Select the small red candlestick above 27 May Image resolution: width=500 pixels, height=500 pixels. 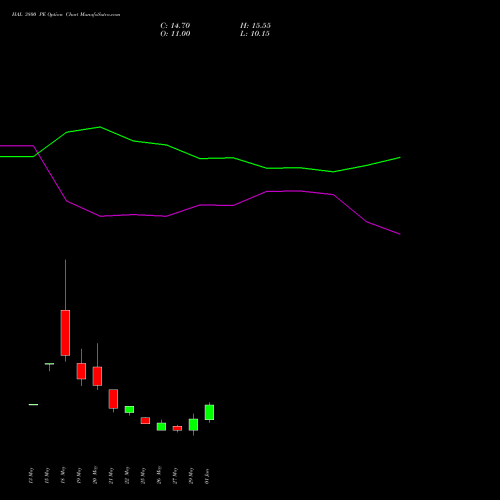tap(177, 428)
